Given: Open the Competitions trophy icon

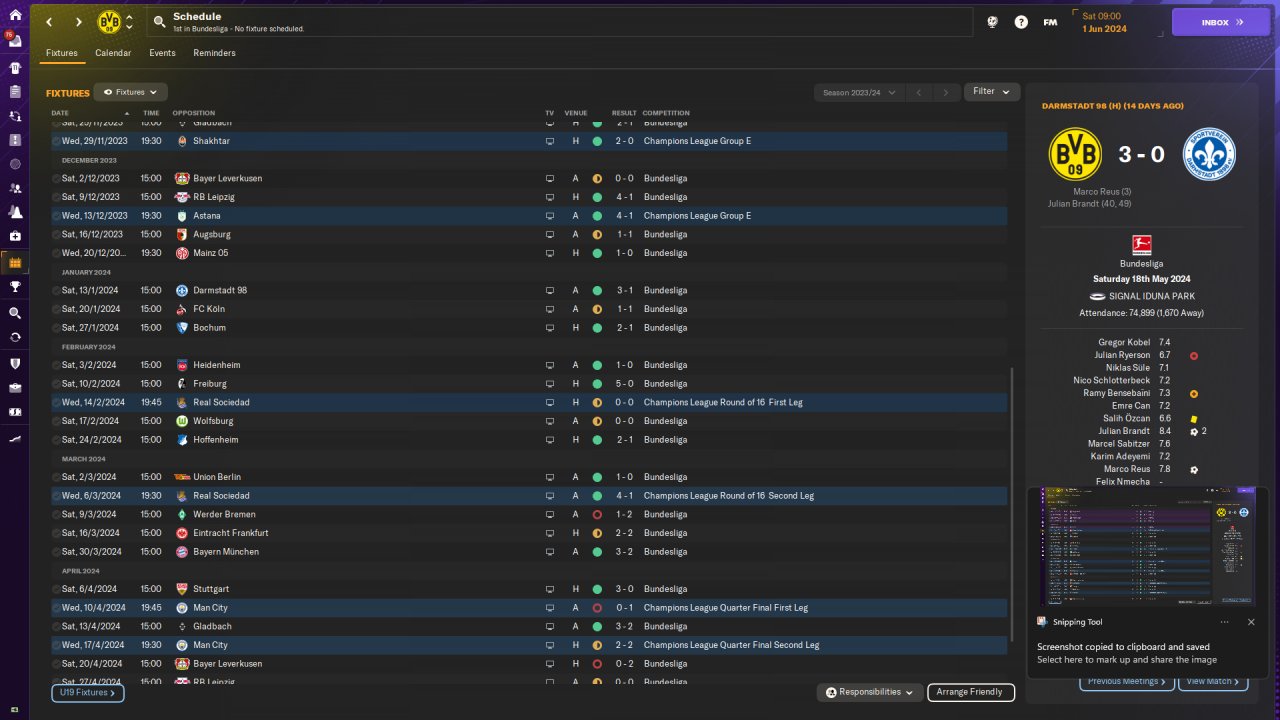Looking at the screenshot, I should pos(14,287).
